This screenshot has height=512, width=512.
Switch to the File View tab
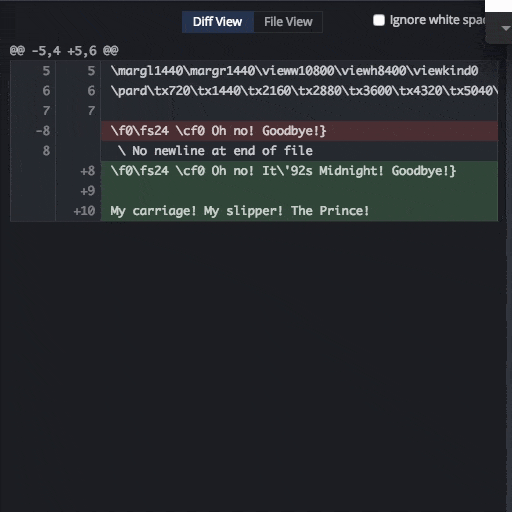(x=288, y=22)
